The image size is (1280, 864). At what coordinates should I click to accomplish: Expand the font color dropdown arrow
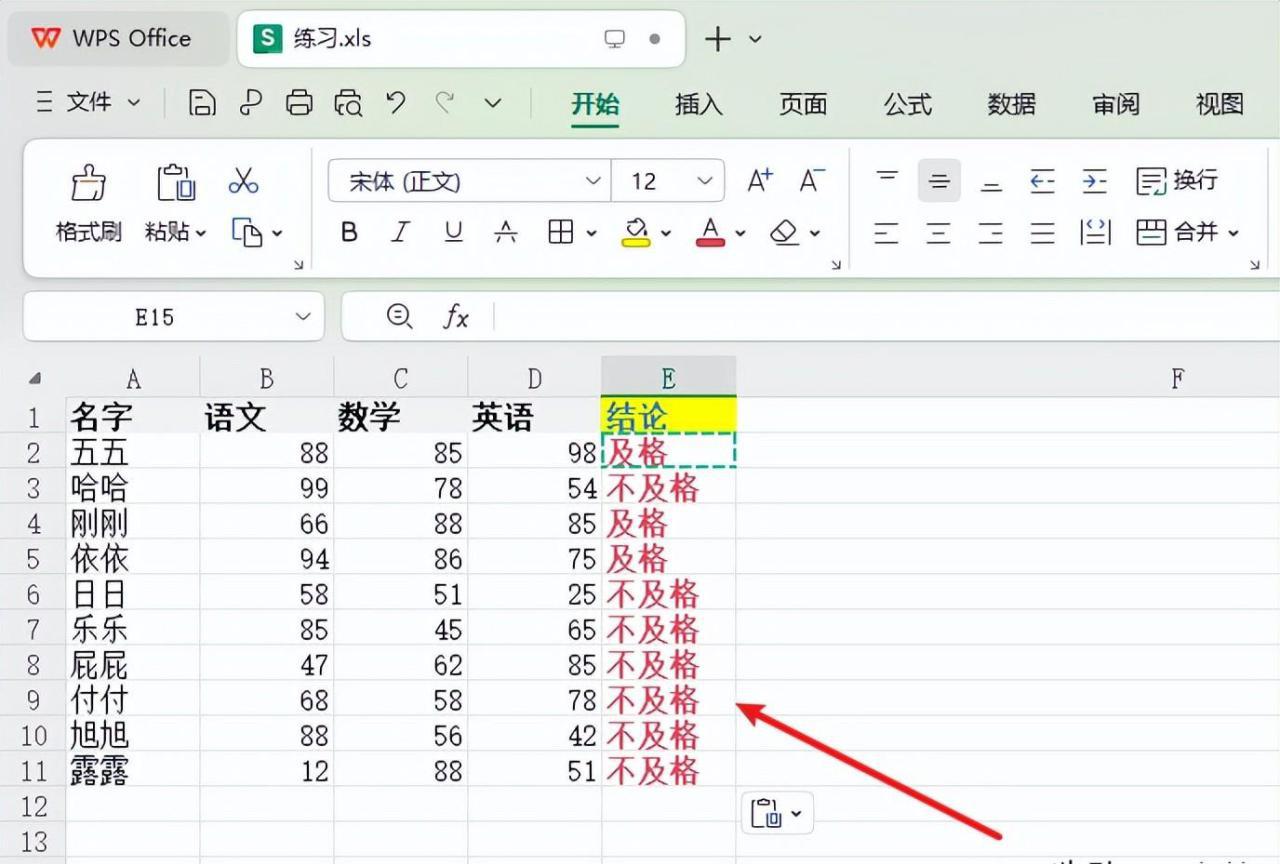pos(741,233)
